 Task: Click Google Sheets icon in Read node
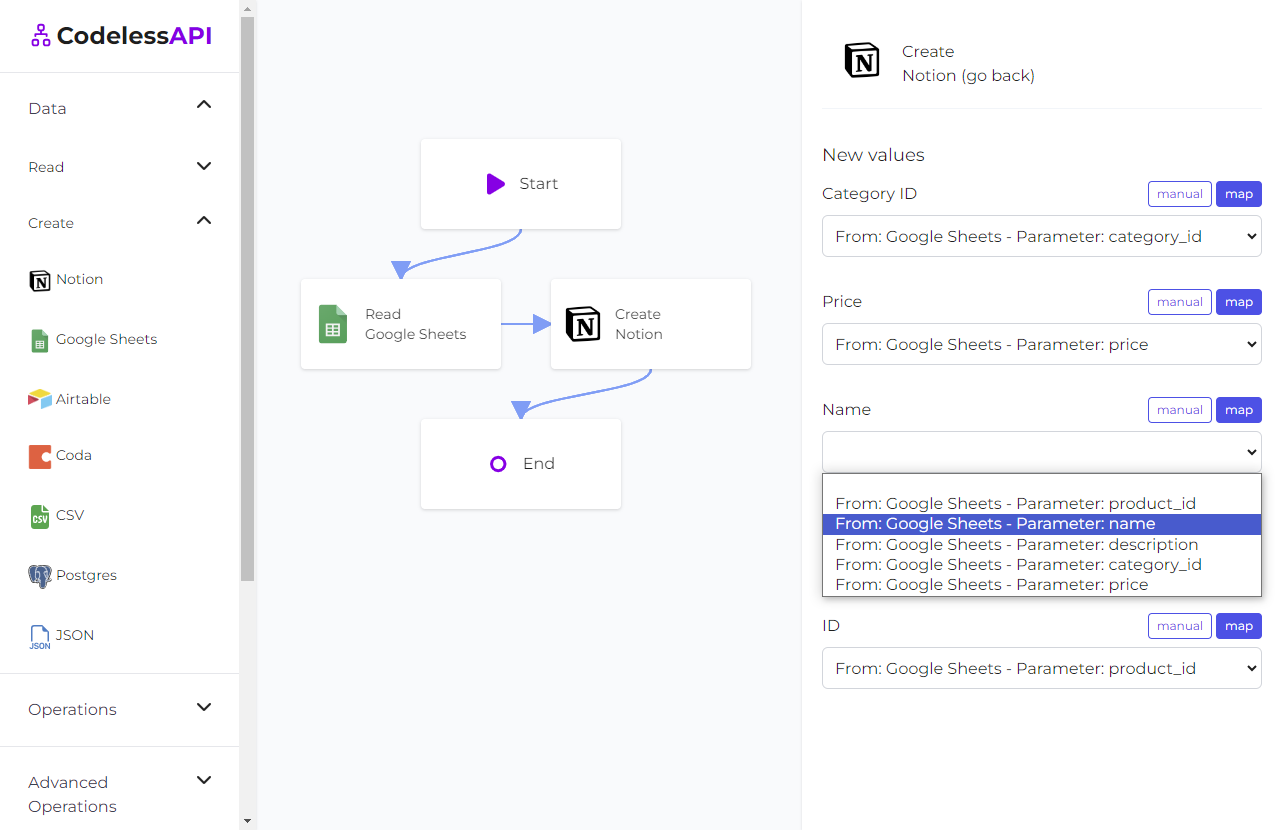(333, 324)
